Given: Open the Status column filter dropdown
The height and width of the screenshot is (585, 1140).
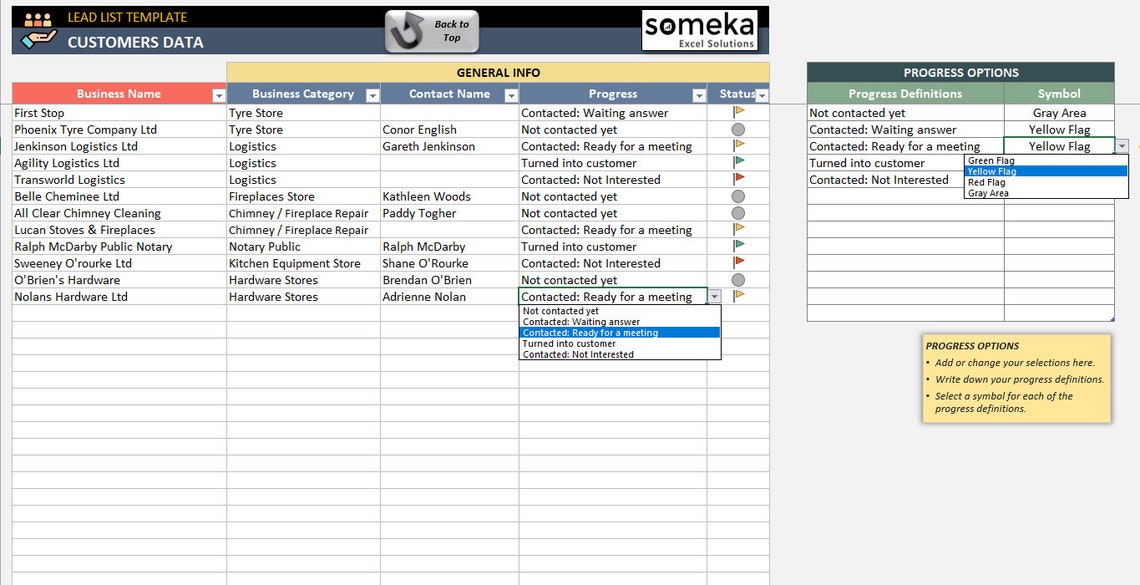Looking at the screenshot, I should tap(761, 95).
